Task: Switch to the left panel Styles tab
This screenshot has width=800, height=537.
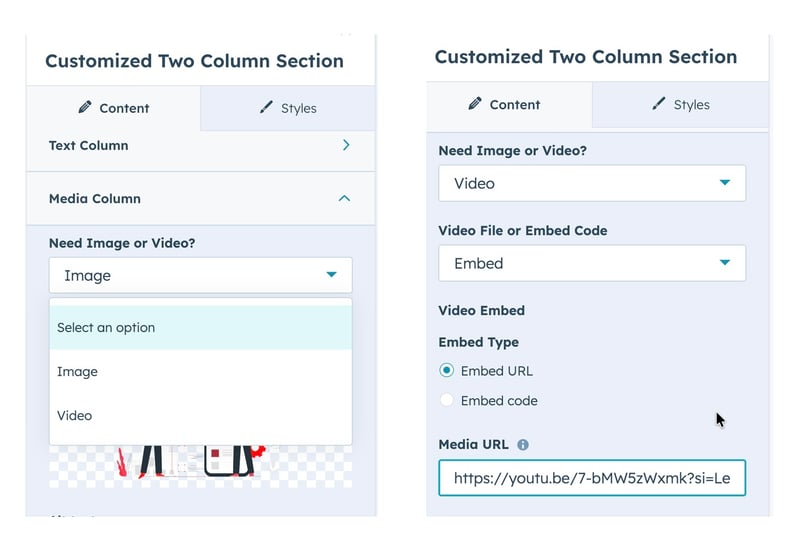Action: coord(288,108)
